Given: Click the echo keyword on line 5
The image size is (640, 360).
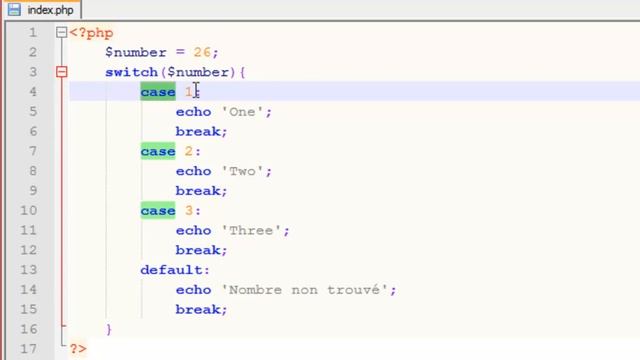Looking at the screenshot, I should coord(193,112).
